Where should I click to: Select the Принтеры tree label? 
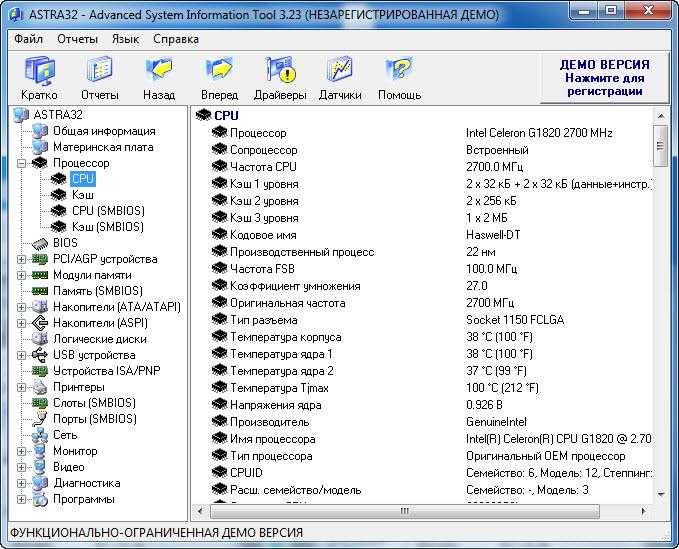pyautogui.click(x=79, y=387)
